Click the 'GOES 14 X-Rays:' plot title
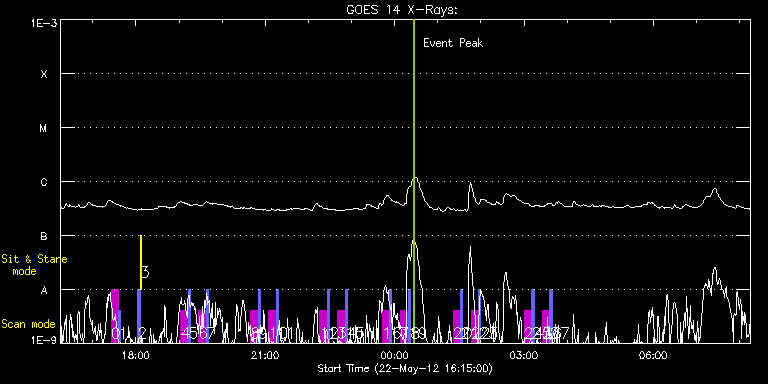This screenshot has width=768, height=384. 401,10
